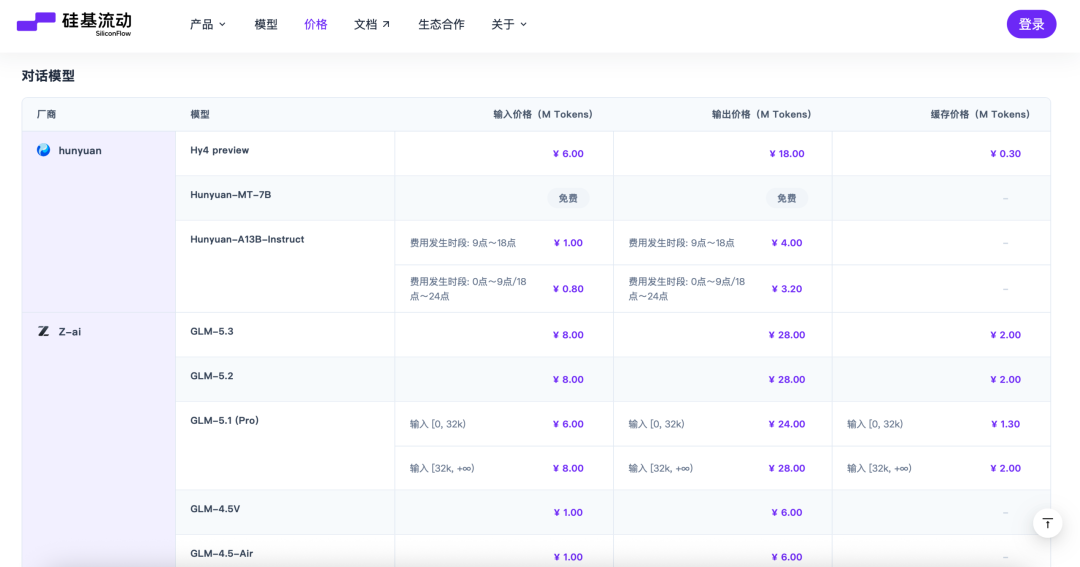1080x567 pixels.
Task: Click the GLM-5.2 model name
Action: [x=212, y=376]
